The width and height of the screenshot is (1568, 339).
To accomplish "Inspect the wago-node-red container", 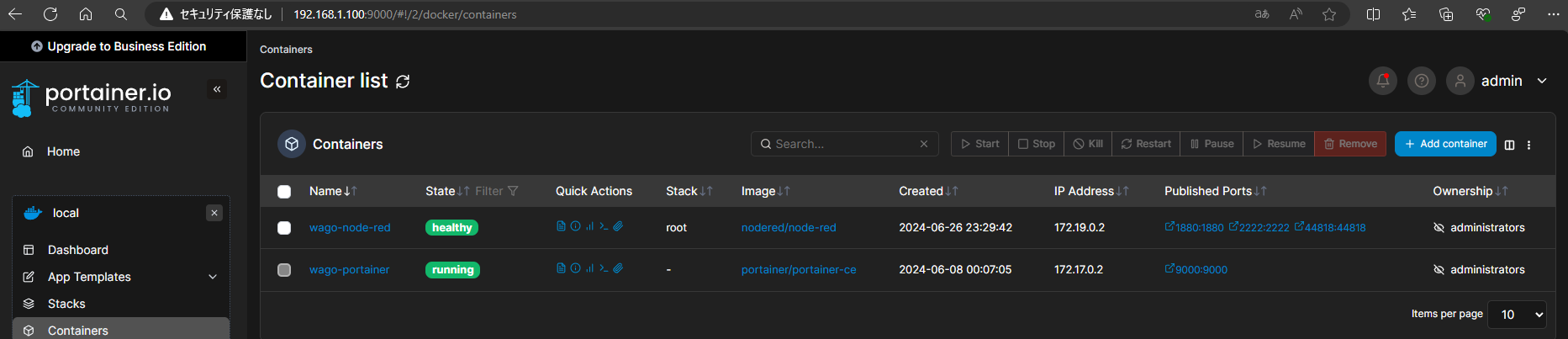I will (x=575, y=226).
